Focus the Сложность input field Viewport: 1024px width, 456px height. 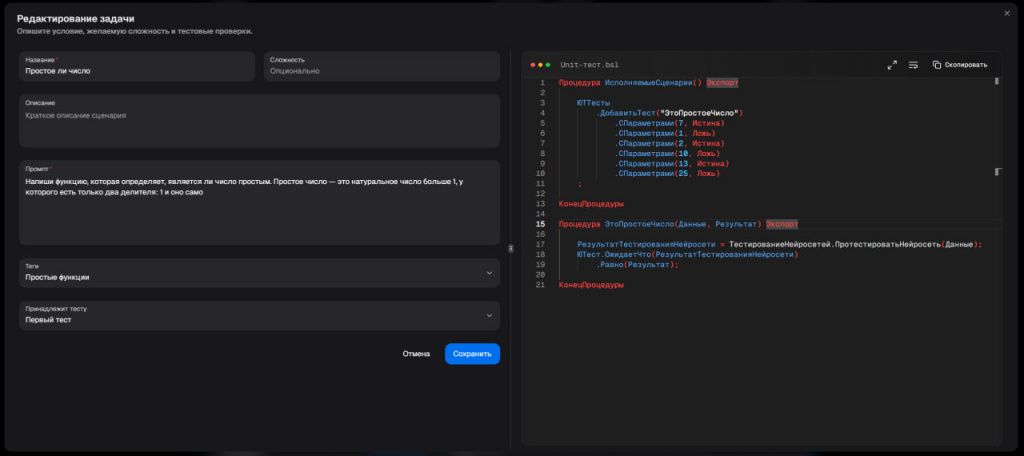[381, 66]
